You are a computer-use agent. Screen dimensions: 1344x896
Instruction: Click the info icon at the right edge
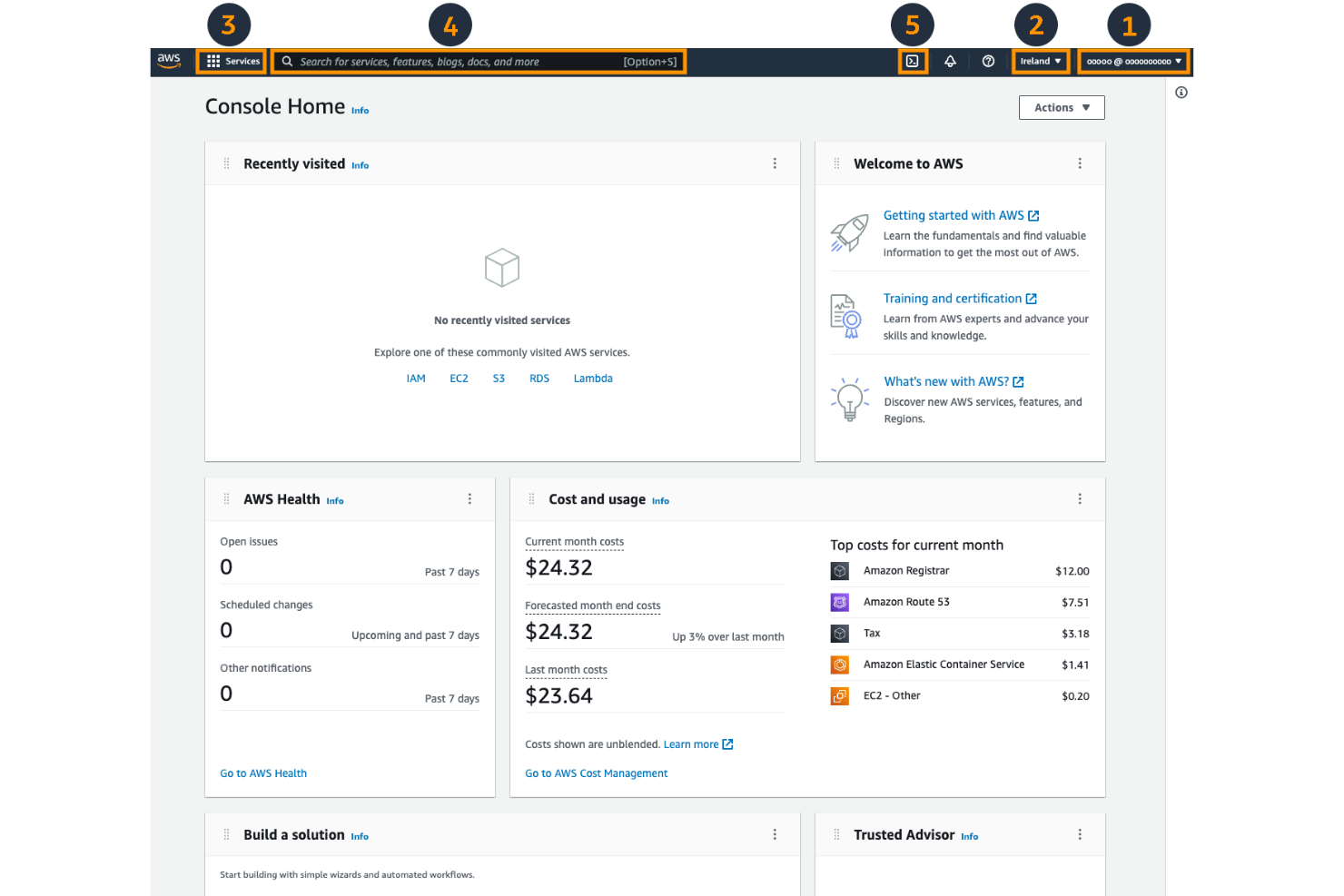pyautogui.click(x=1181, y=92)
